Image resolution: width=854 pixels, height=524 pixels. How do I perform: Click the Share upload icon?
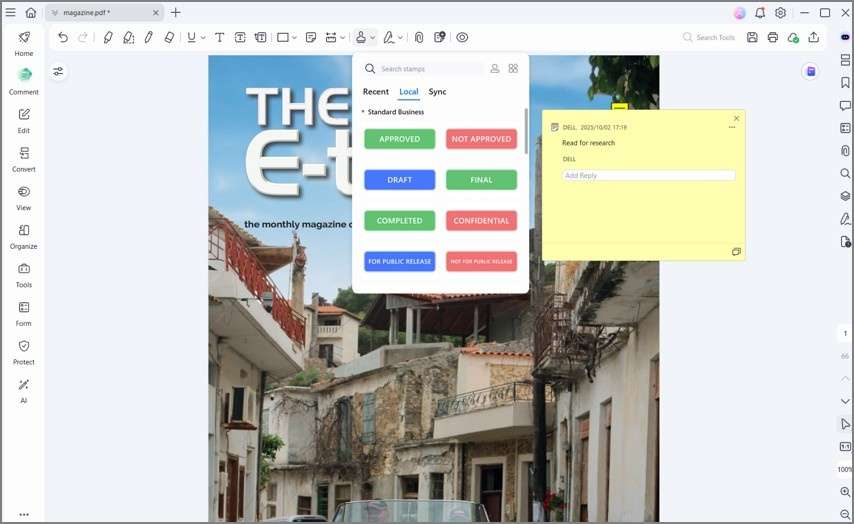point(814,37)
